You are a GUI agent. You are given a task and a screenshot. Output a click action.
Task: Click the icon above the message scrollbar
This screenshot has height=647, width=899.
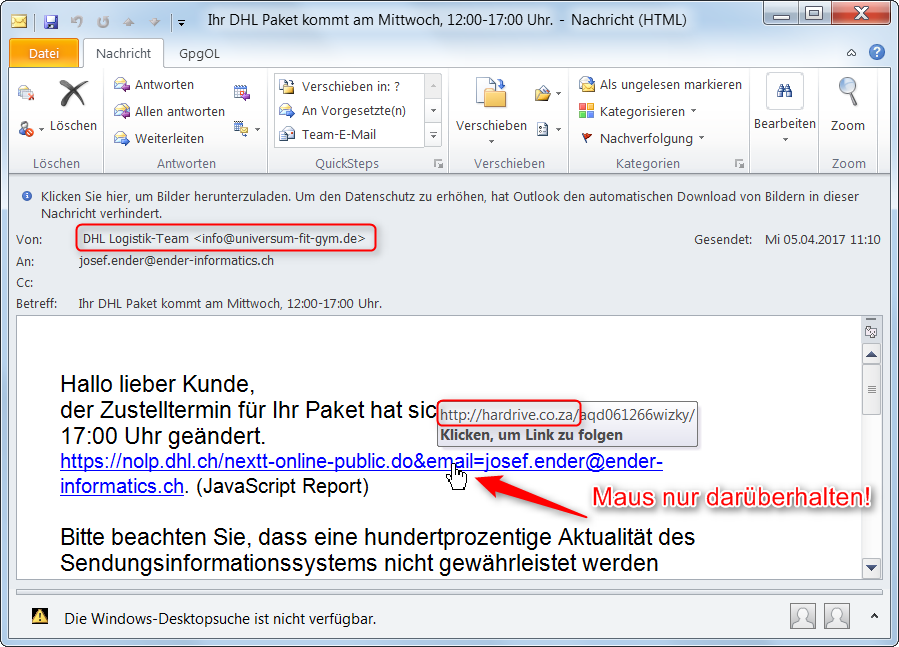(871, 332)
